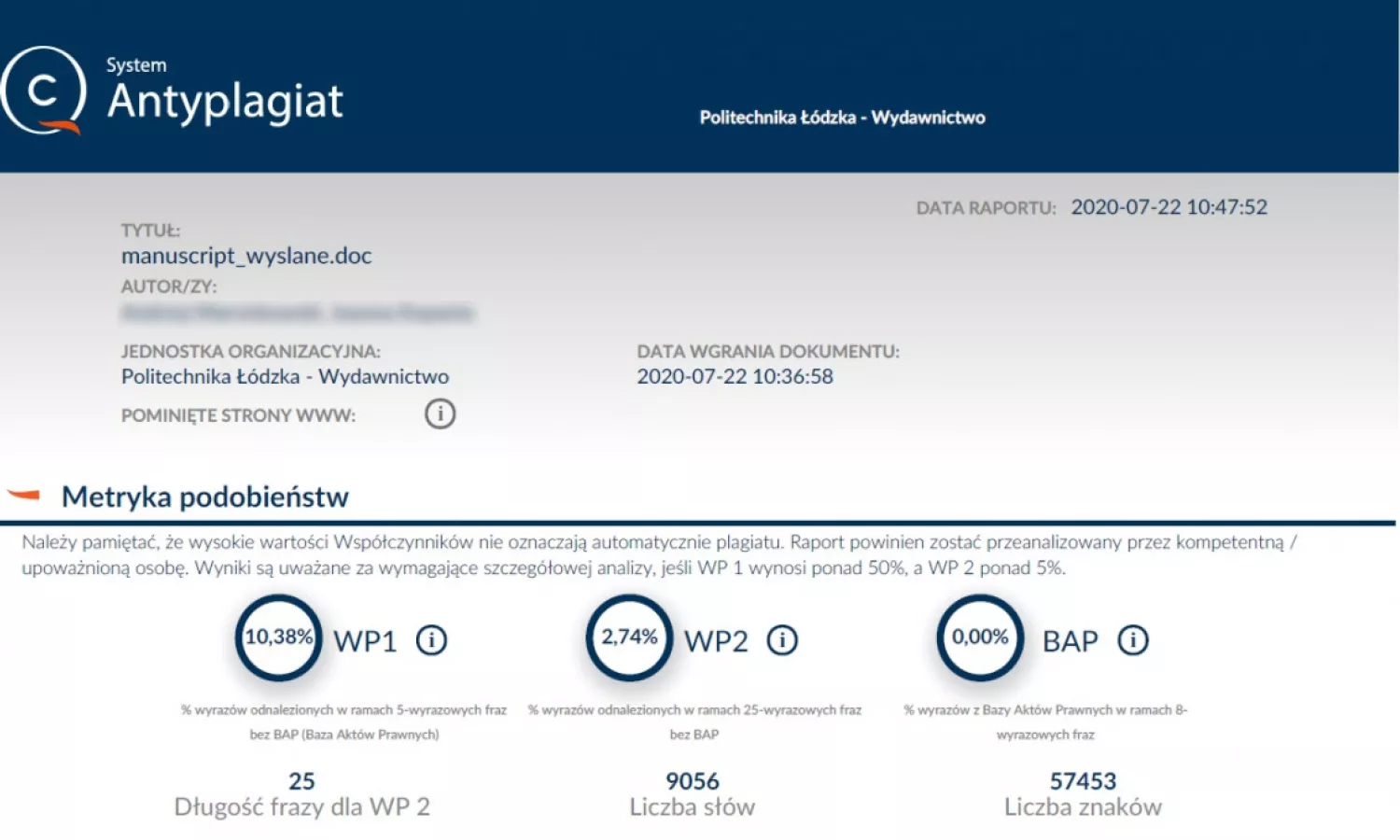Click the orange arrow beside Metryka podobieństw

coord(25,496)
